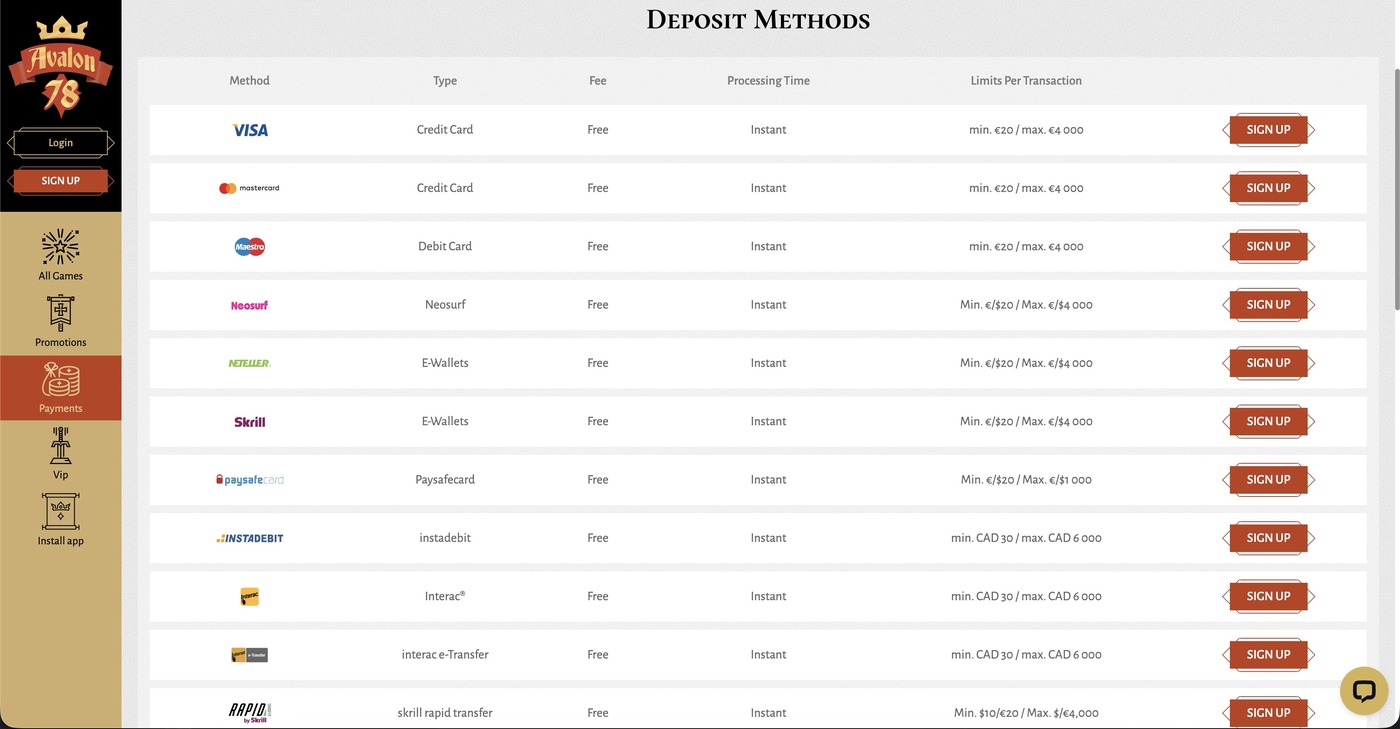The width and height of the screenshot is (1400, 729).
Task: Click the Skrill logo
Action: 250,422
